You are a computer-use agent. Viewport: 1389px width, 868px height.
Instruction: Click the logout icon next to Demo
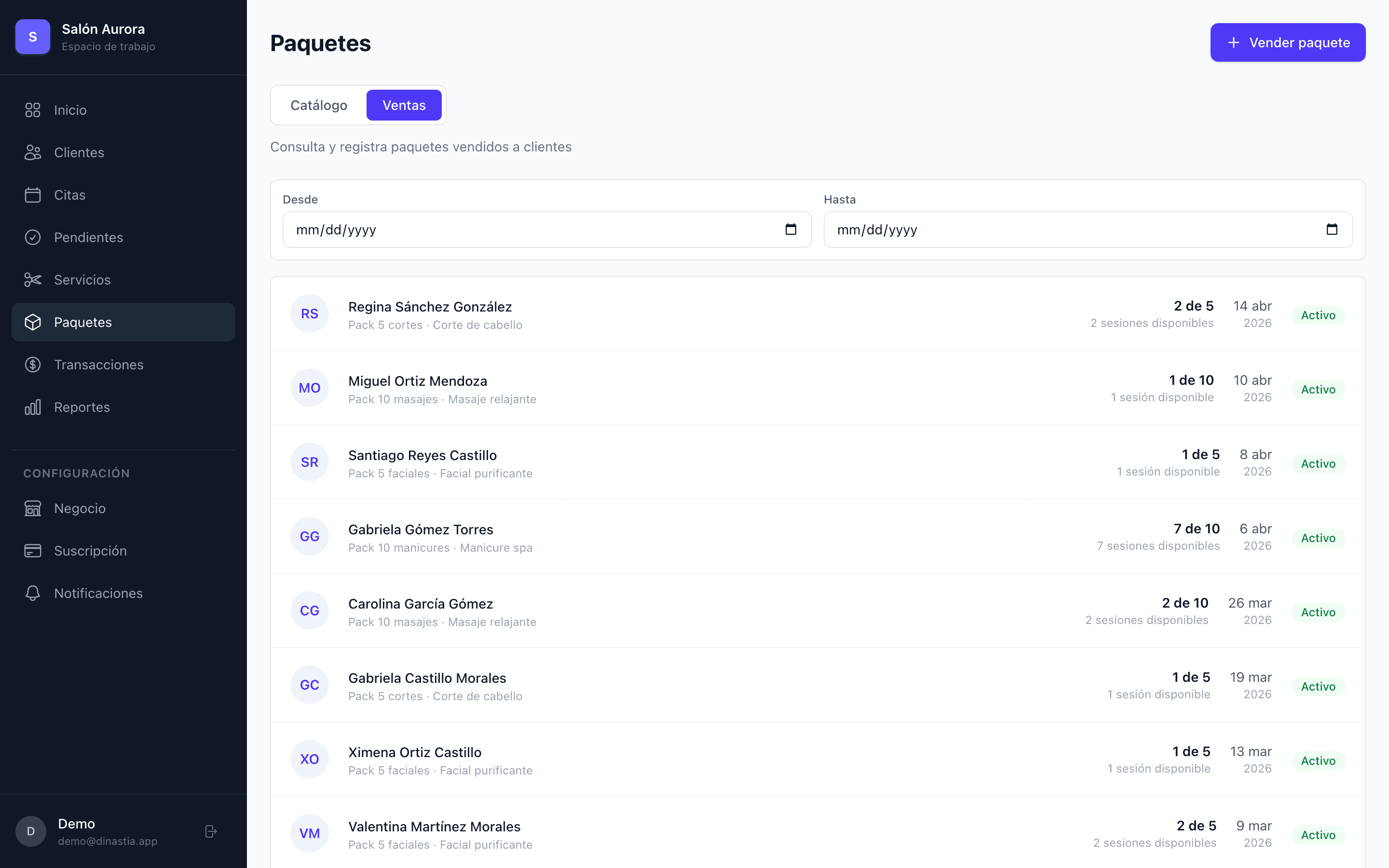(211, 832)
